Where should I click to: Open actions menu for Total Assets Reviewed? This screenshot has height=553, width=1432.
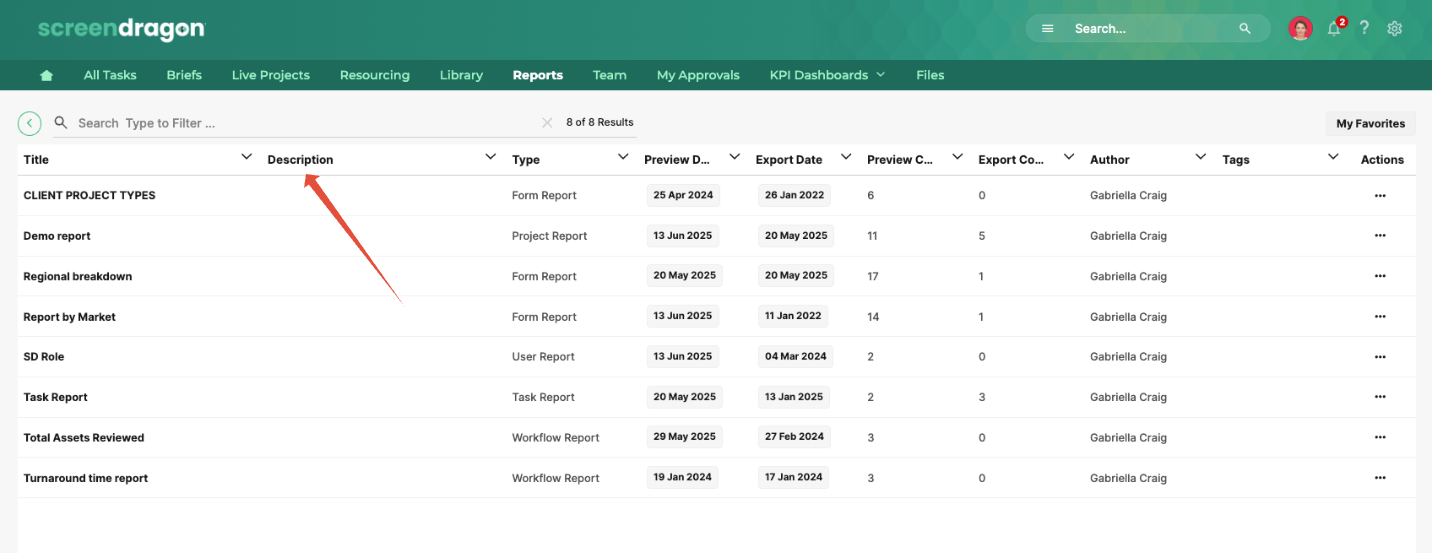1380,437
